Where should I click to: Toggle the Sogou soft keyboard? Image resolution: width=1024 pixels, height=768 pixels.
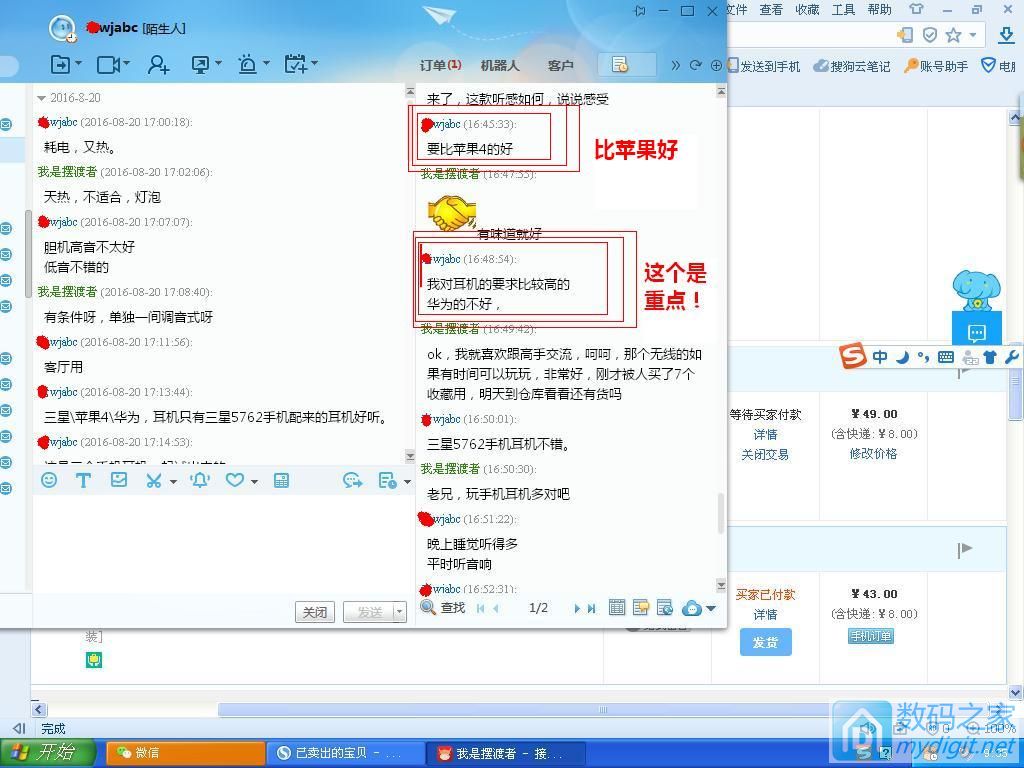[946, 357]
